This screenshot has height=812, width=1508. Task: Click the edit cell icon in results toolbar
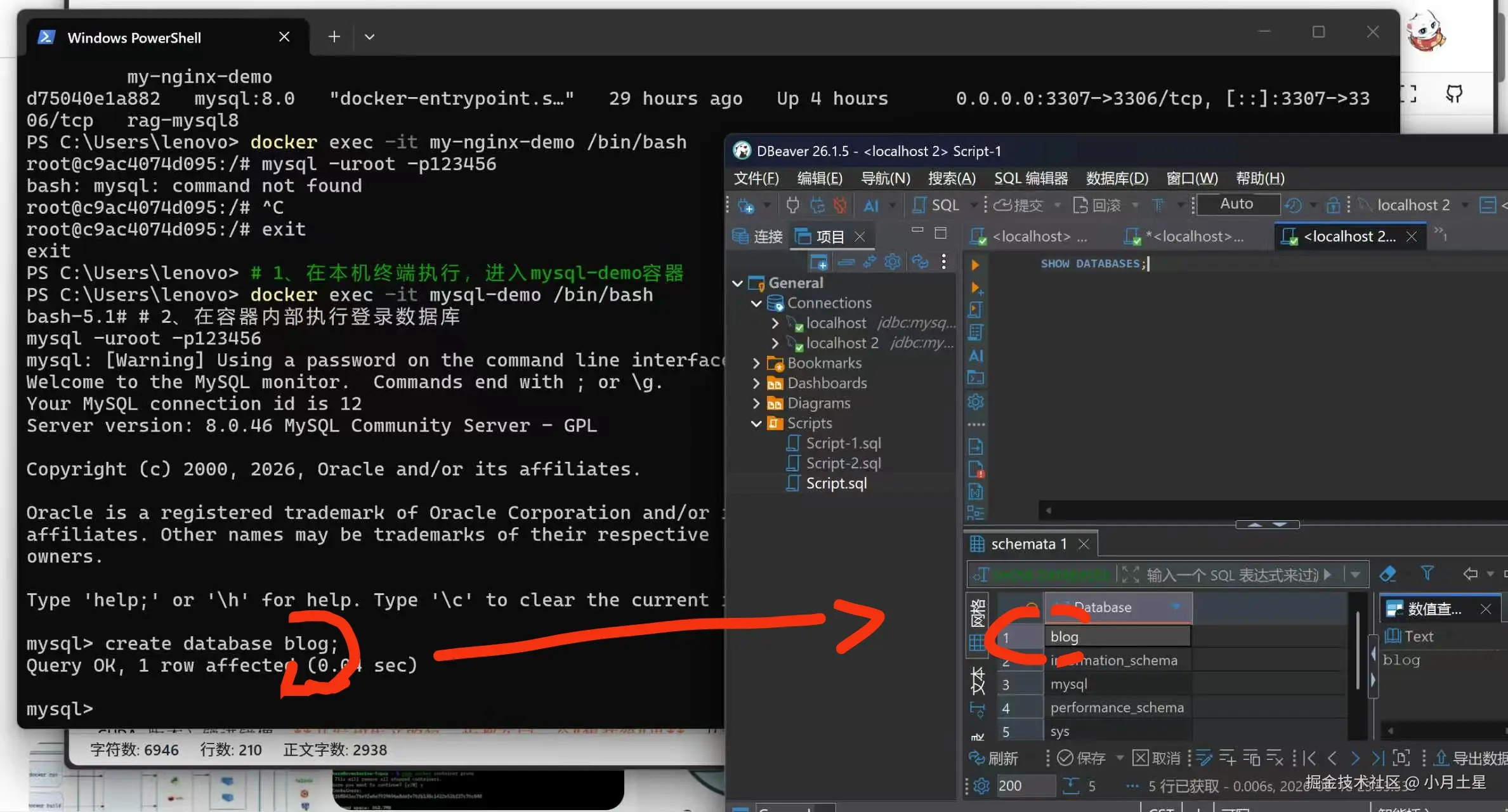click(1204, 757)
